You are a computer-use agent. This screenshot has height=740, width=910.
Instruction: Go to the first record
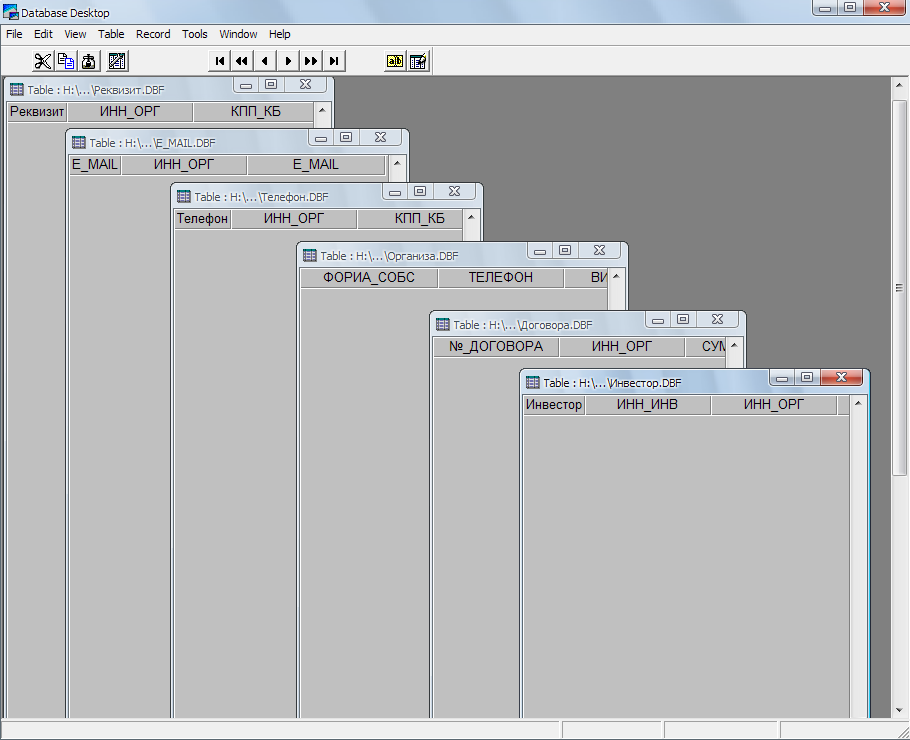(219, 61)
